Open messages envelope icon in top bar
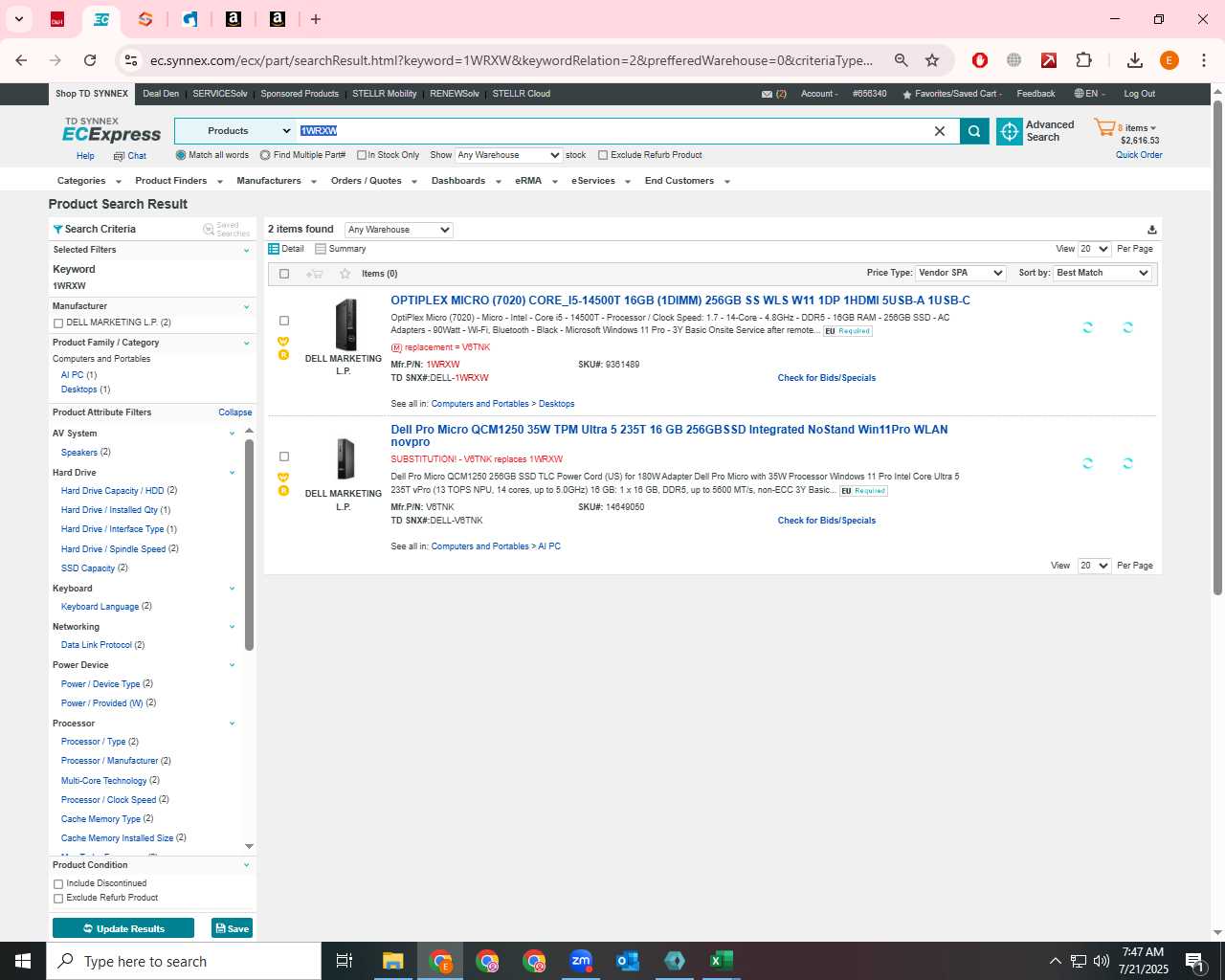 pyautogui.click(x=767, y=94)
